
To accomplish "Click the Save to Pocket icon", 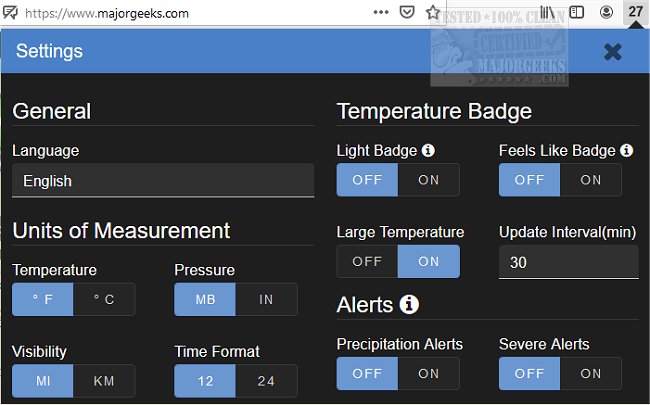I will [408, 13].
